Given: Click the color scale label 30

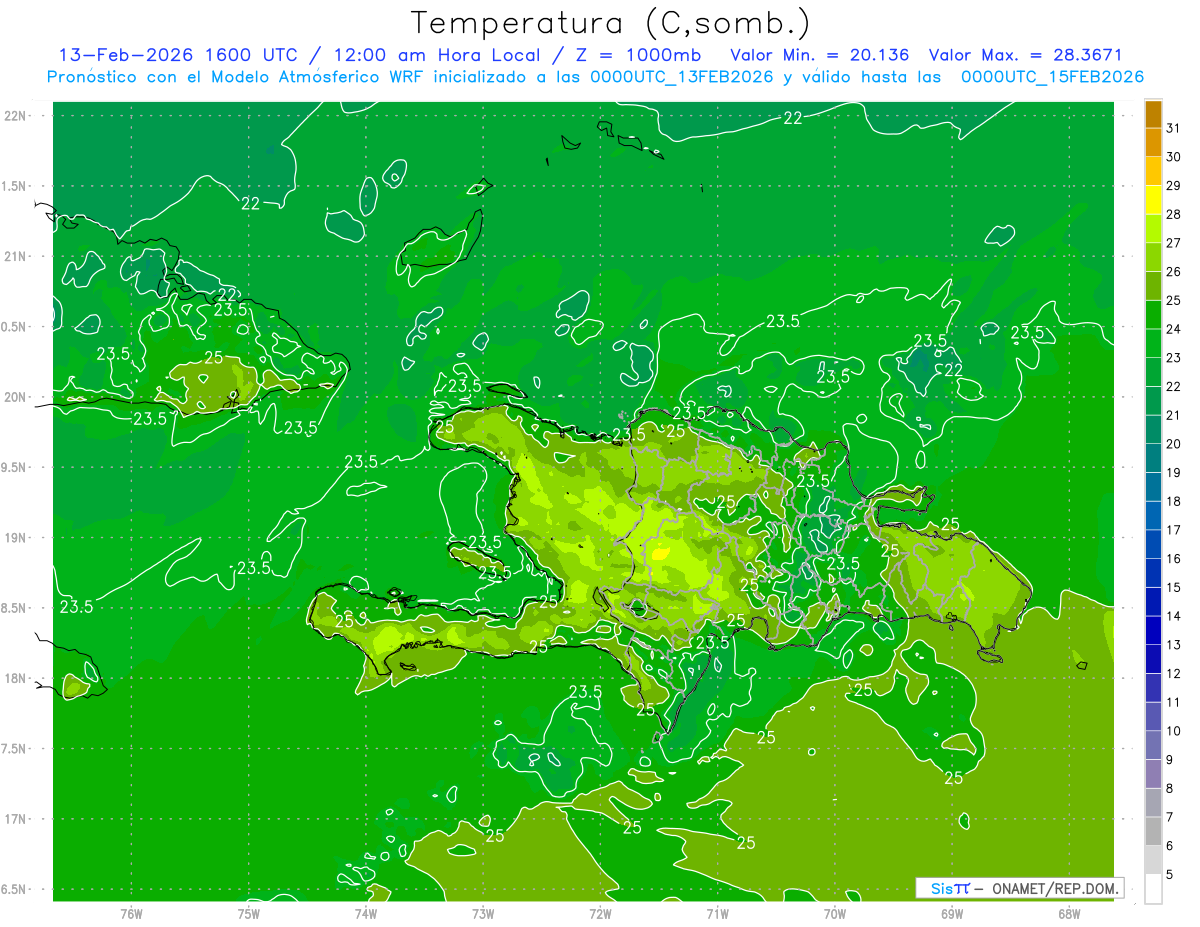Looking at the screenshot, I should pyautogui.click(x=1174, y=157).
